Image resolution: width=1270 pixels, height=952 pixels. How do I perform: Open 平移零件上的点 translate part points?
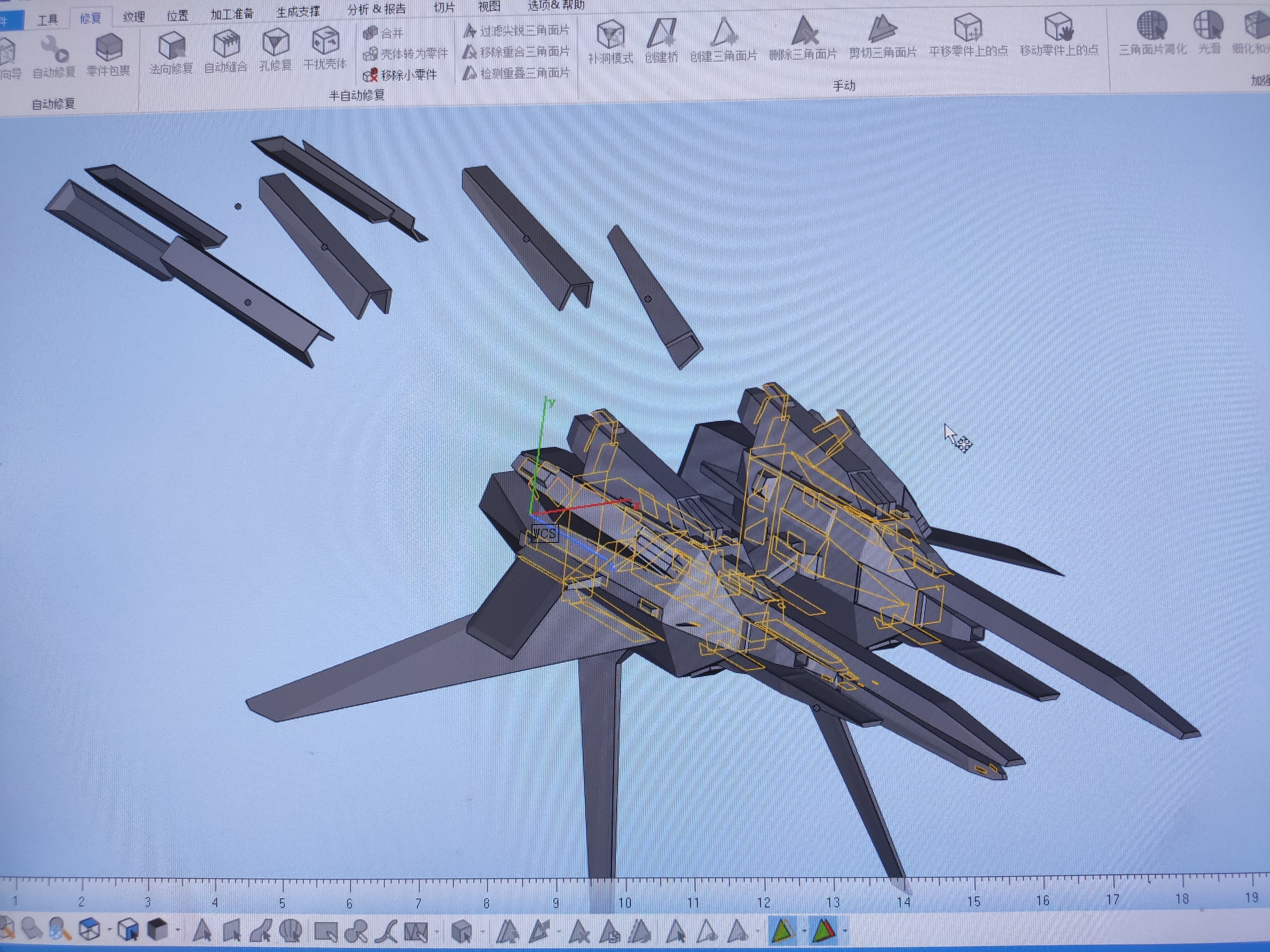[969, 36]
